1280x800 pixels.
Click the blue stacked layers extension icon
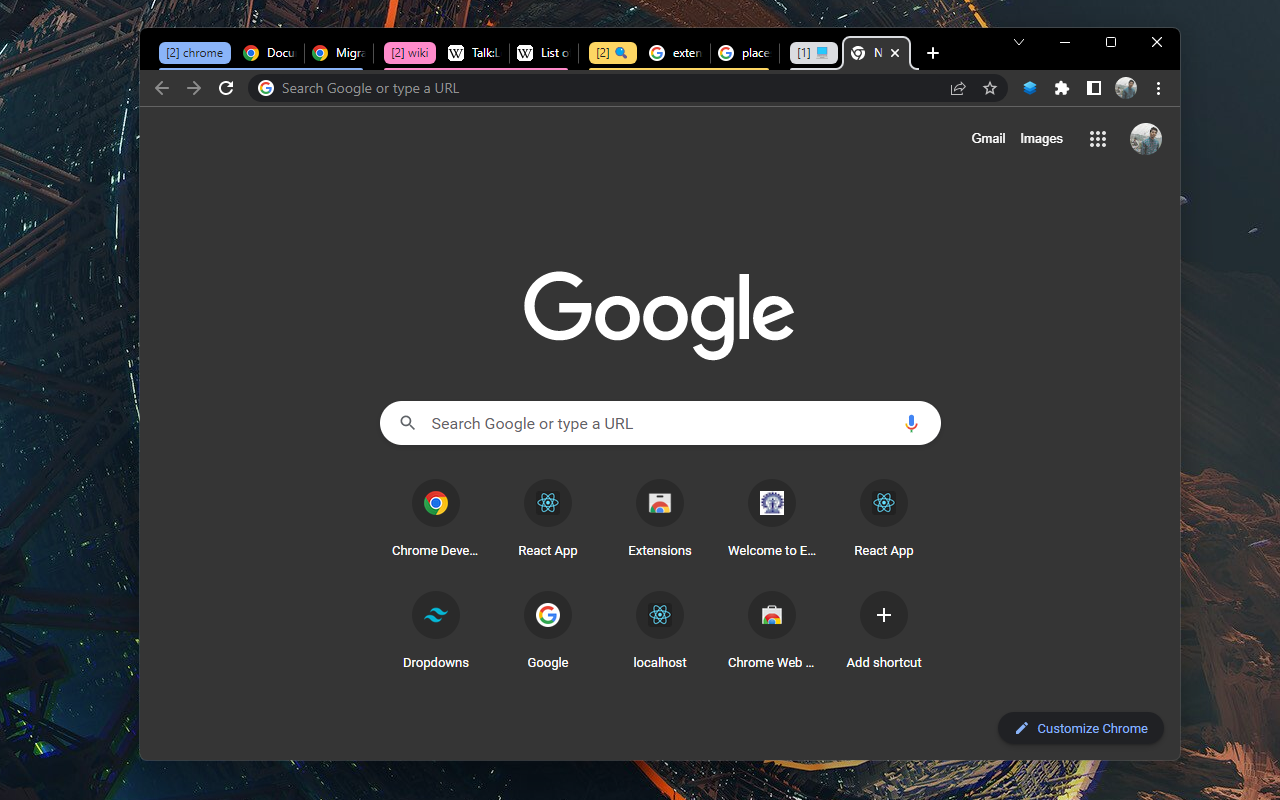[1030, 88]
